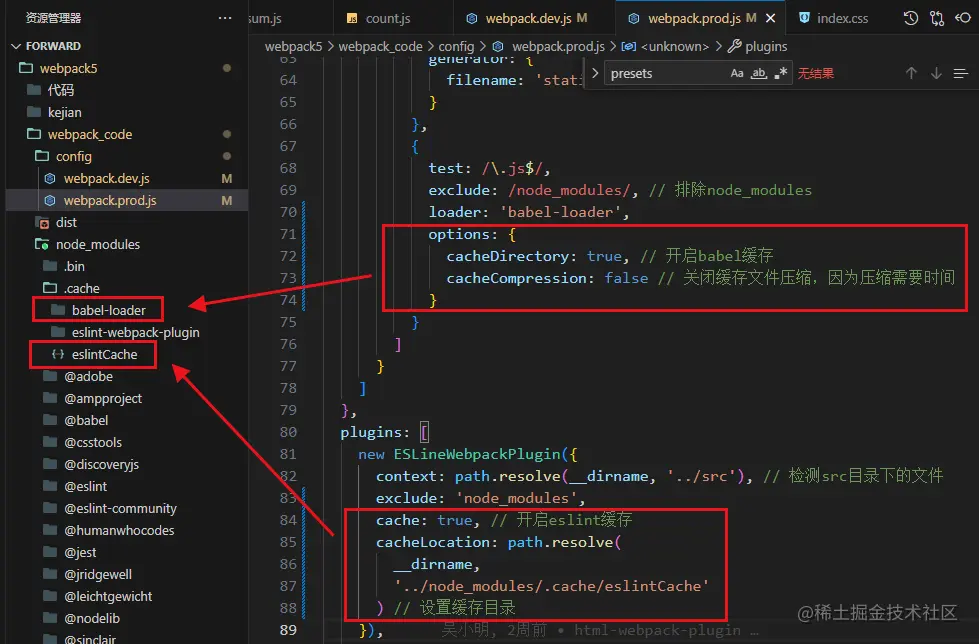This screenshot has height=644, width=979.
Task: Focus the find input containing presets
Action: pos(666,73)
